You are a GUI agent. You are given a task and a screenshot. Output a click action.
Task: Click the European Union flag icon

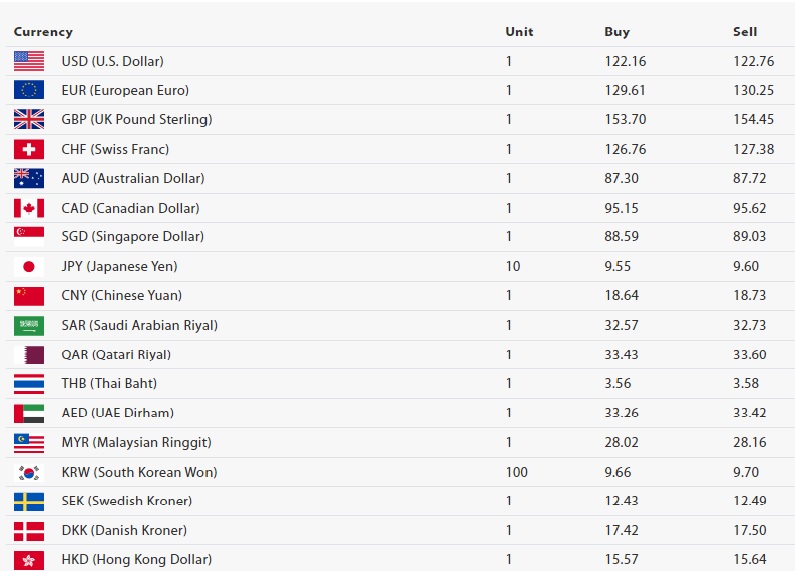pos(29,90)
